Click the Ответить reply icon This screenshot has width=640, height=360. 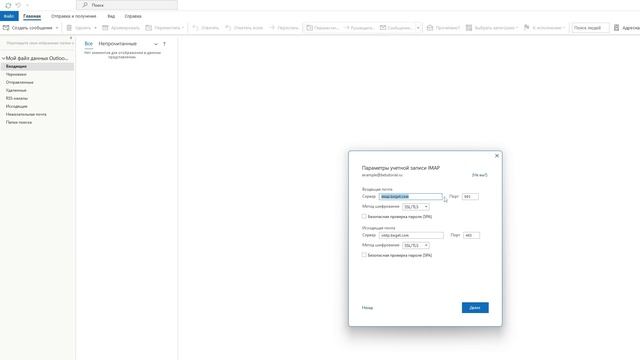click(x=195, y=28)
